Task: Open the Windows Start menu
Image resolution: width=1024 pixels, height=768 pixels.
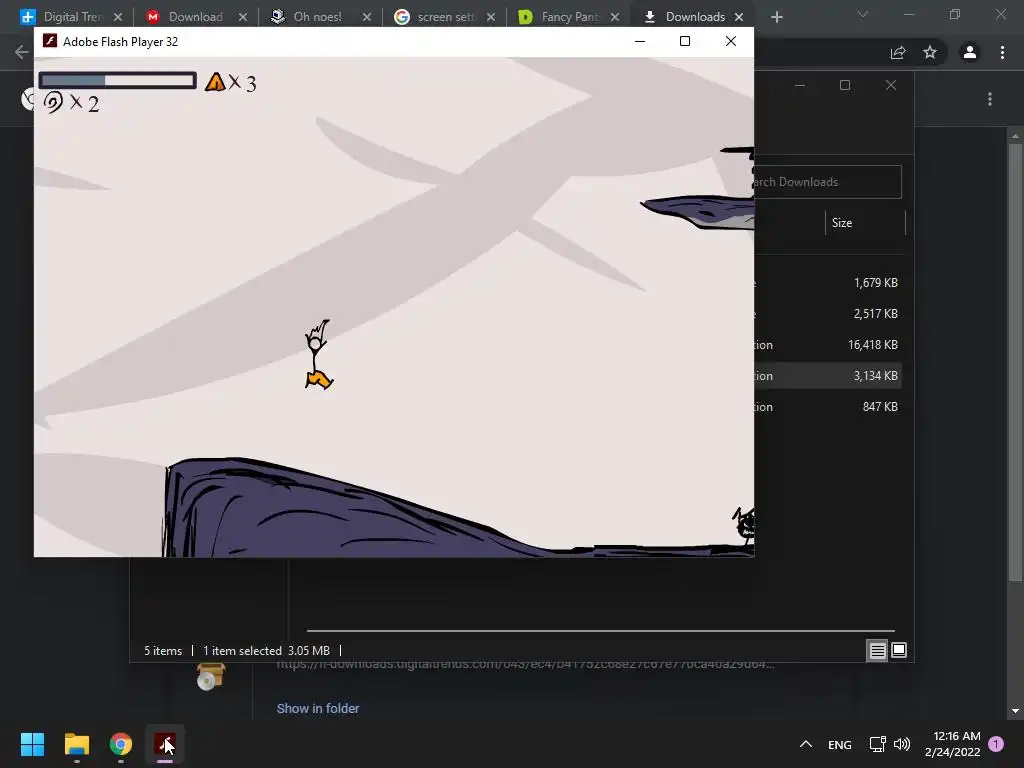Action: click(32, 744)
